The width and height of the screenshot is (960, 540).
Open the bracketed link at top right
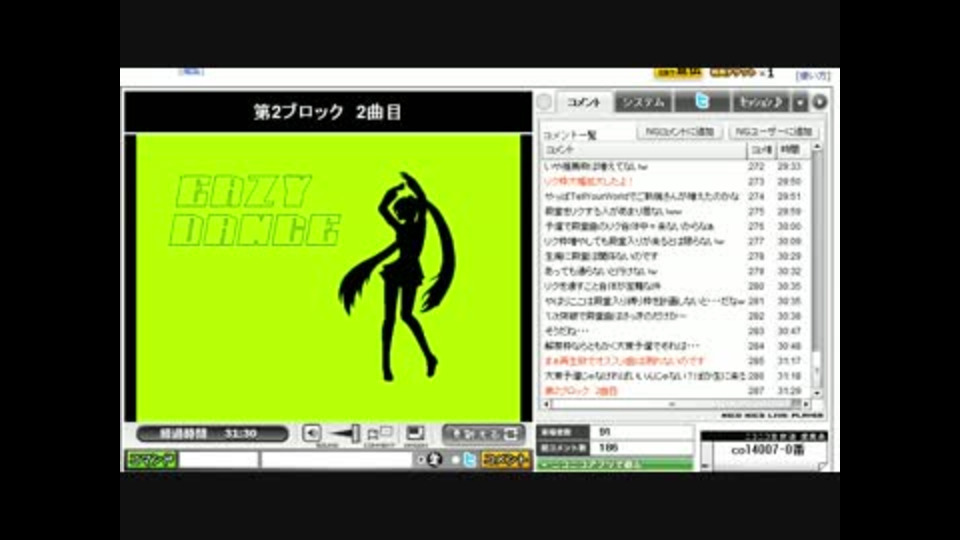[813, 75]
